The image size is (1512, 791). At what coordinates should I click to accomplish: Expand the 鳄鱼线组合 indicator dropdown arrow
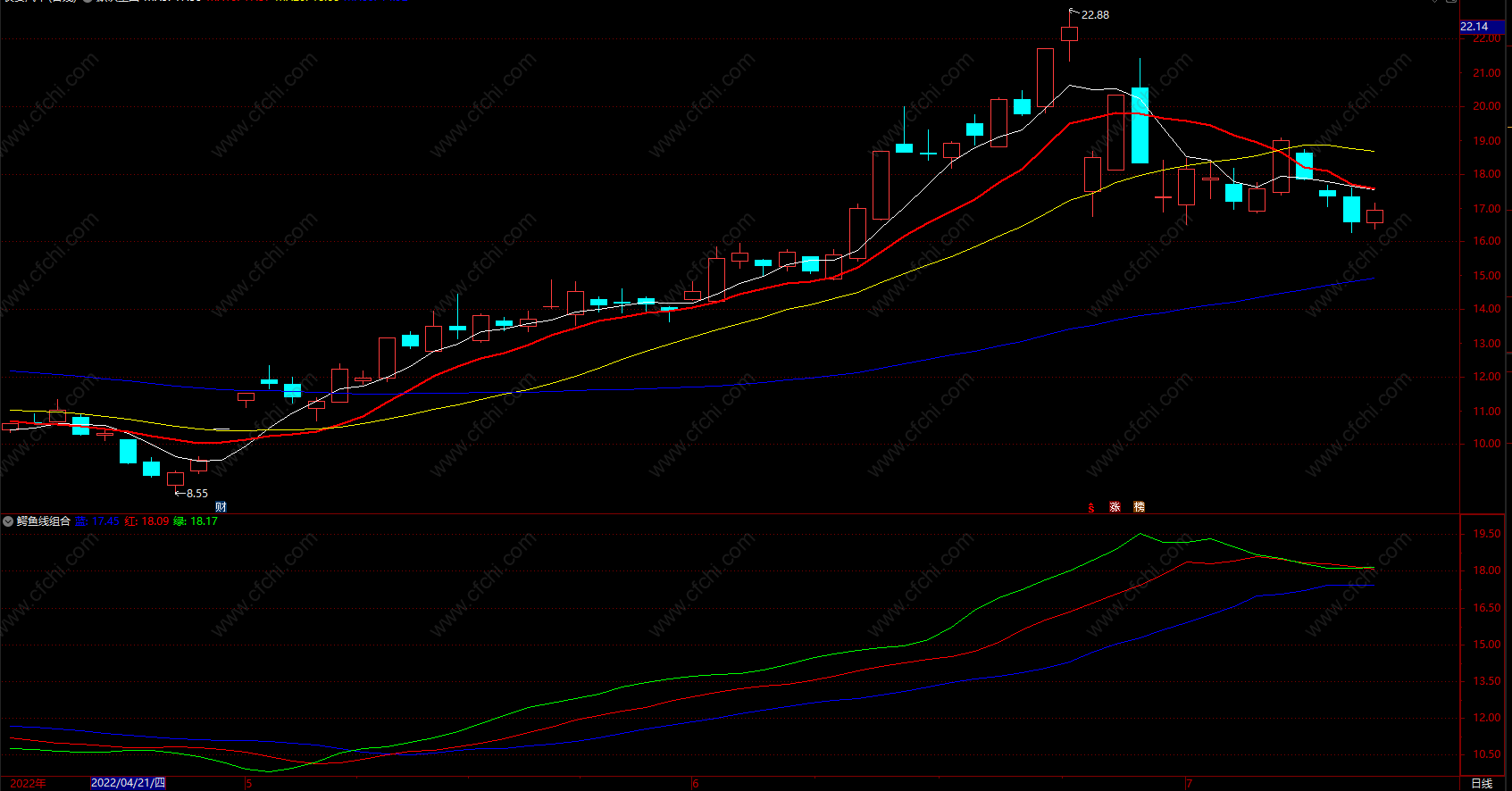8,521
